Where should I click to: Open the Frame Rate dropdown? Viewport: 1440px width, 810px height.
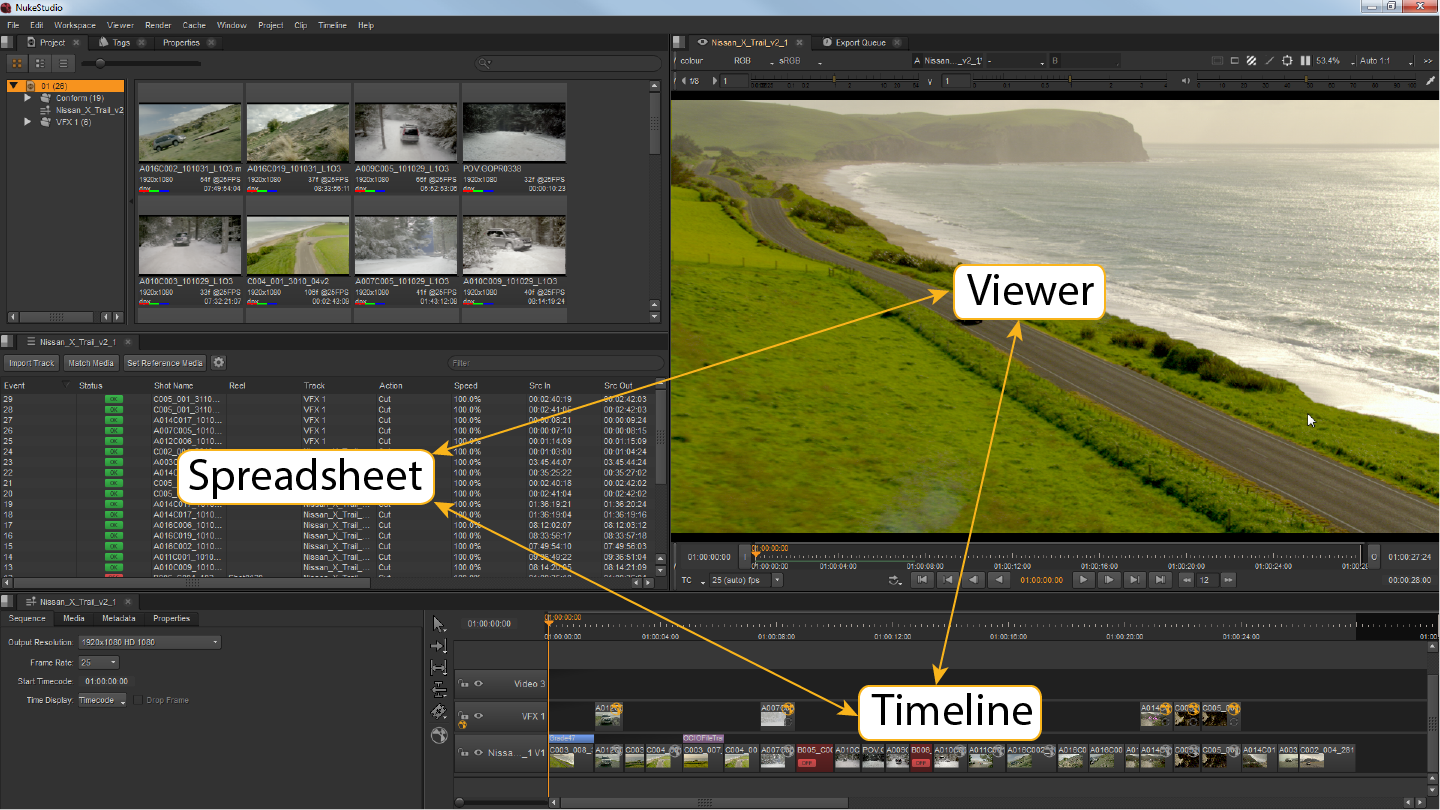99,662
